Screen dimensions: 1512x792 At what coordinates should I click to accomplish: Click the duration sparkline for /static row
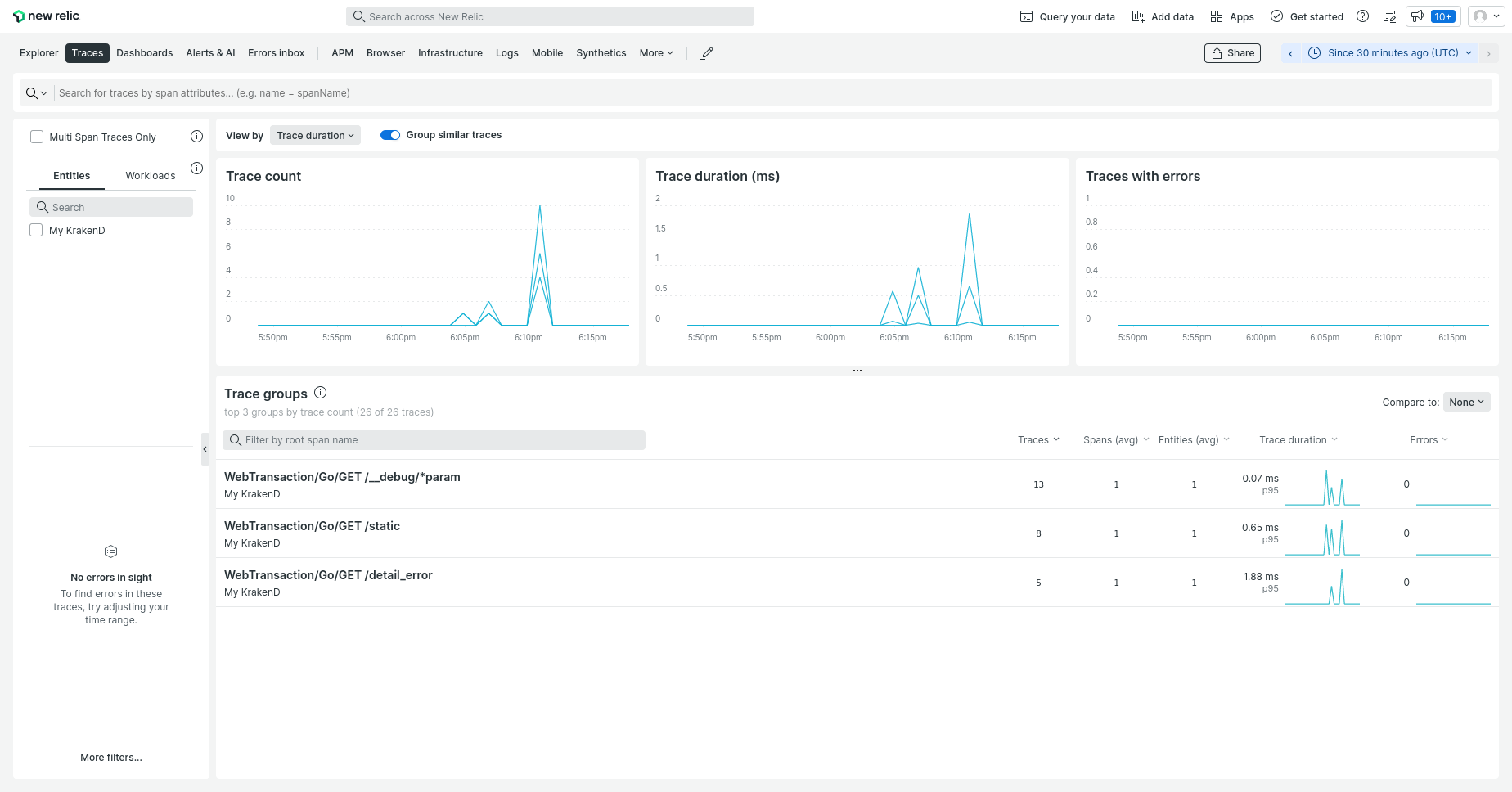point(1322,538)
